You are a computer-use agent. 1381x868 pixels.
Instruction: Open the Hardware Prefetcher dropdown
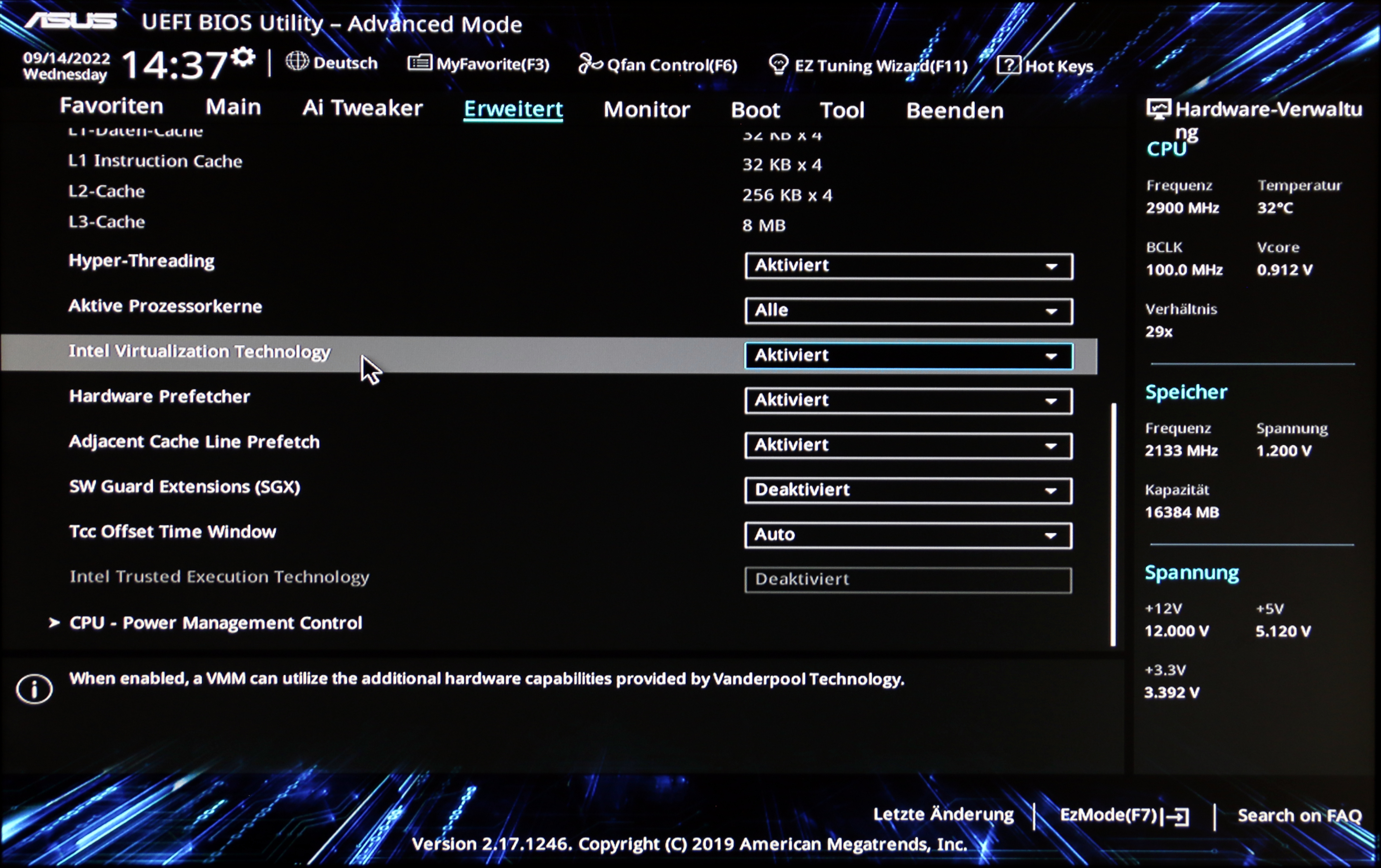(908, 401)
